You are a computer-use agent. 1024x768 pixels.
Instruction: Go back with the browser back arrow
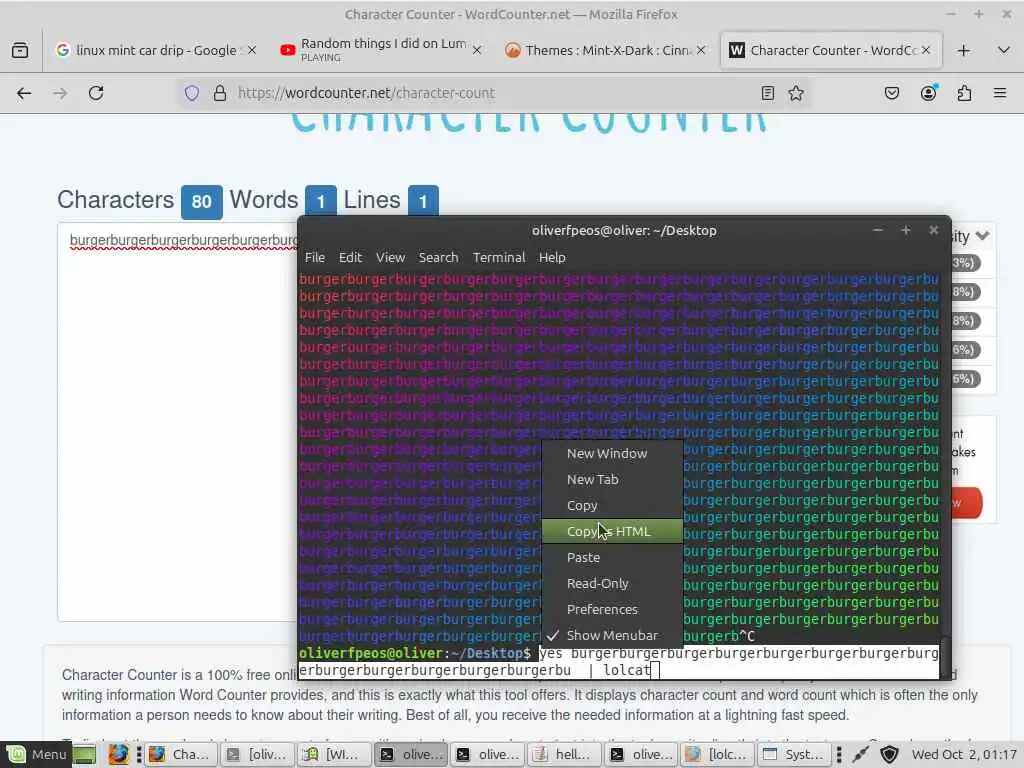tap(24, 93)
